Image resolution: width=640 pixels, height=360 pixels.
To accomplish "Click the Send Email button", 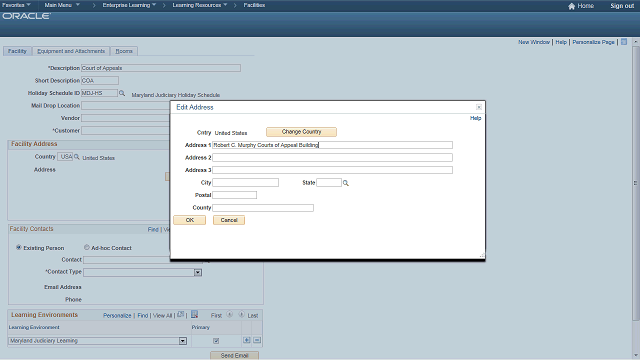I will 234,356.
